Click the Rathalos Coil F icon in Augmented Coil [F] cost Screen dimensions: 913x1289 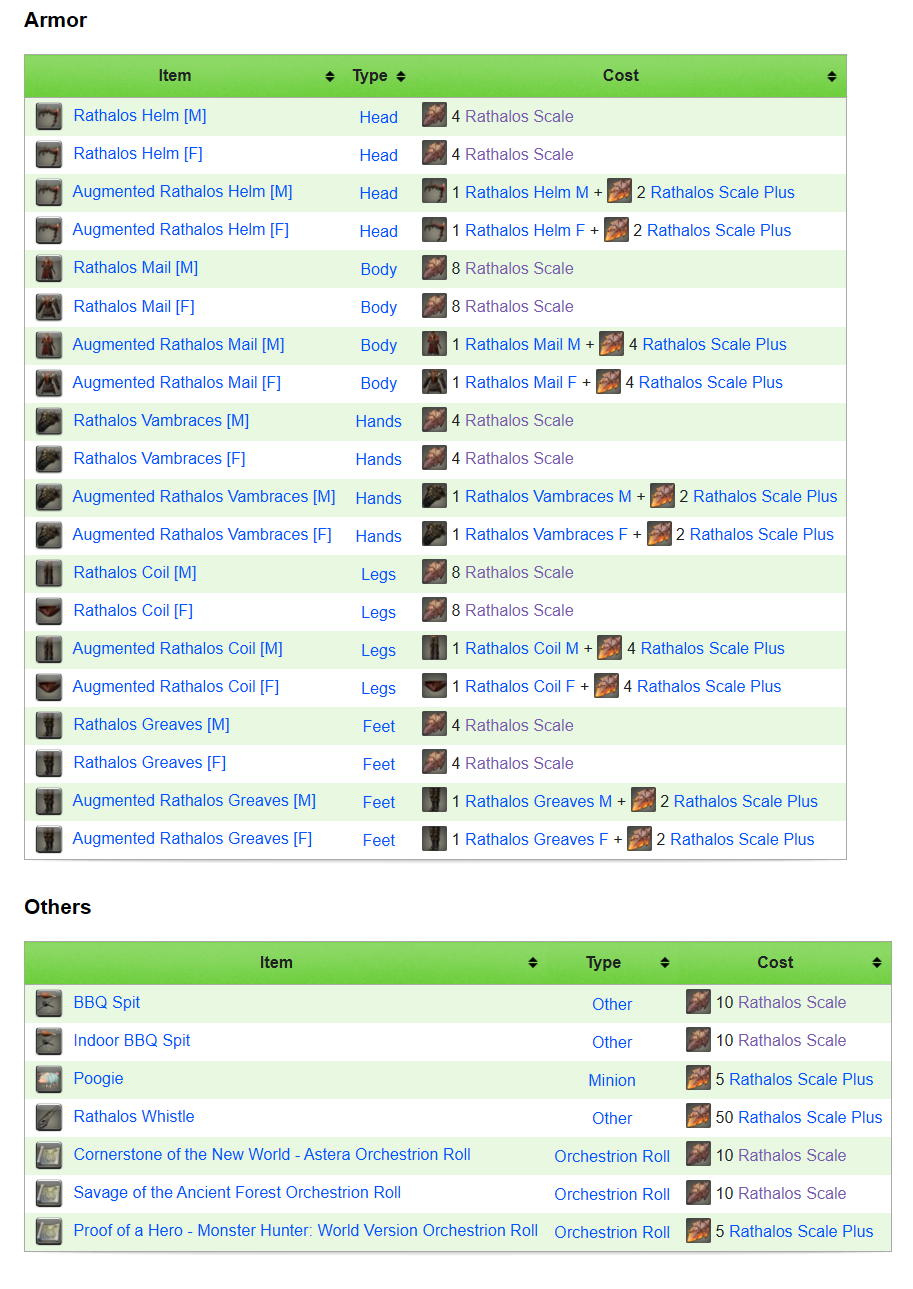click(434, 685)
